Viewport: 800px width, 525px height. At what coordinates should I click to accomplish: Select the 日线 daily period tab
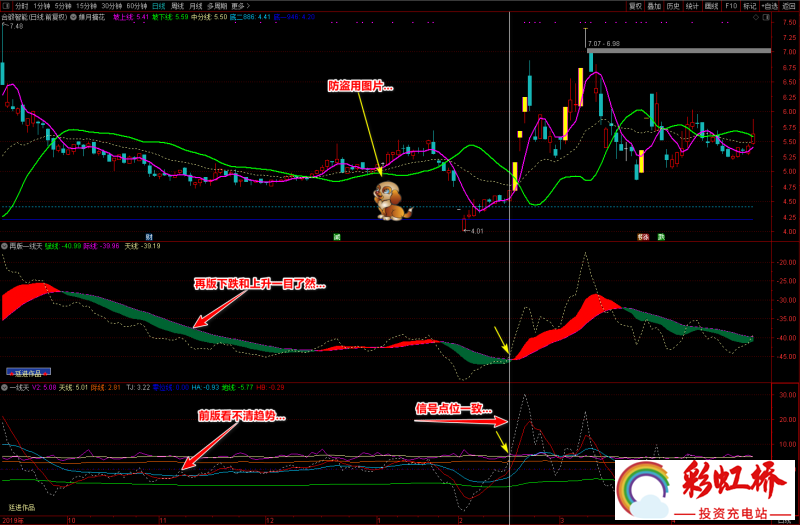(159, 6)
